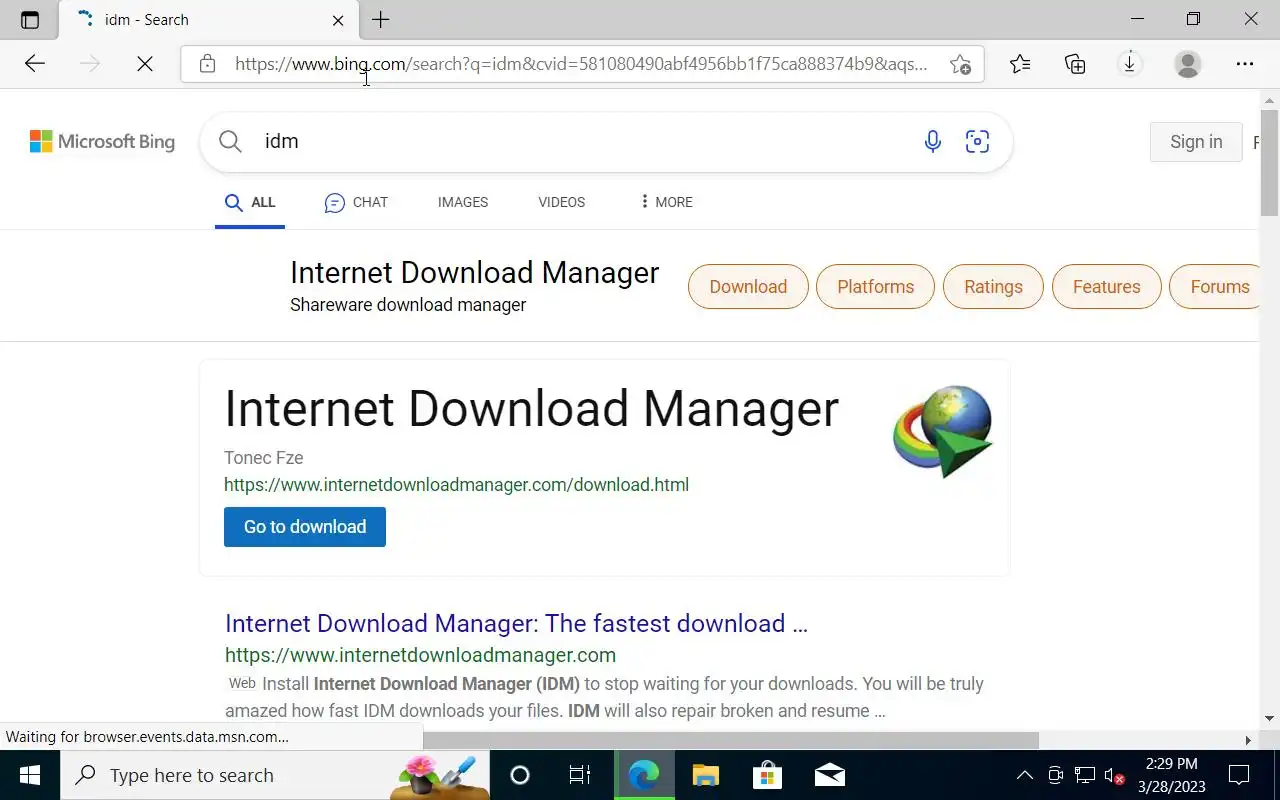Click the address bar URL

click(581, 64)
